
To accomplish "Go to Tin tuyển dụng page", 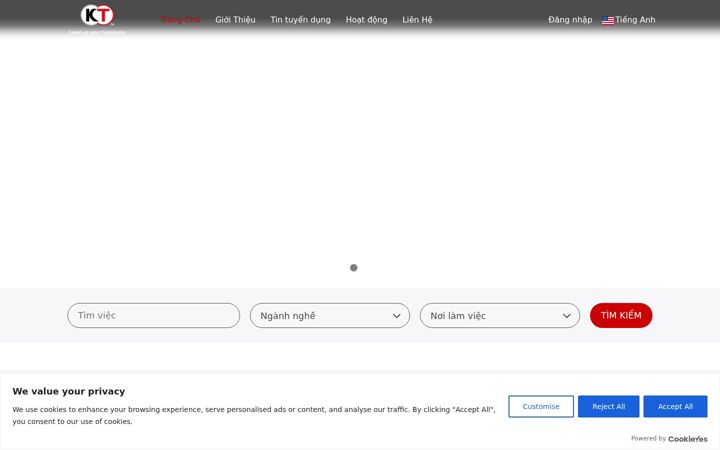I will 300,20.
